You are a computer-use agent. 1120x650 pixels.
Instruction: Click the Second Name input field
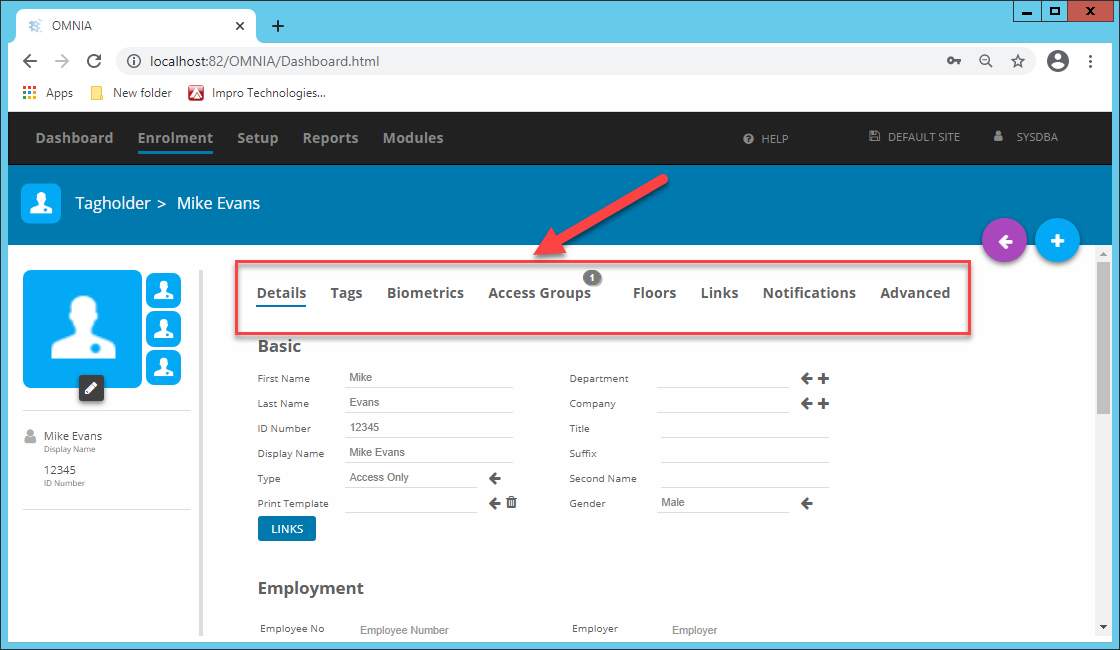tap(744, 478)
